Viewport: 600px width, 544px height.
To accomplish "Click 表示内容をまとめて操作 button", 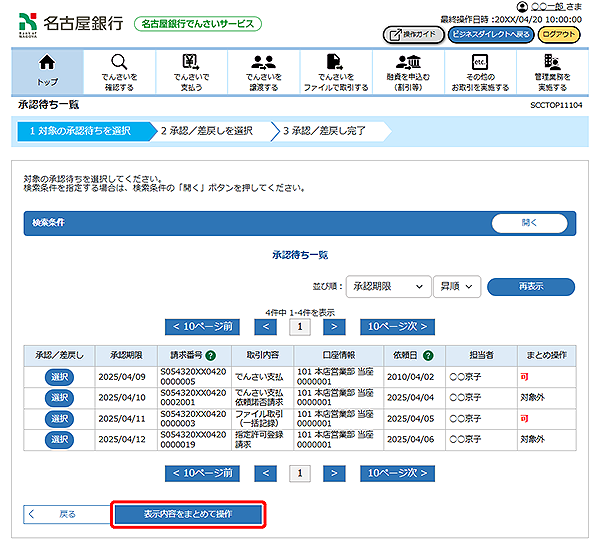I will 188,514.
